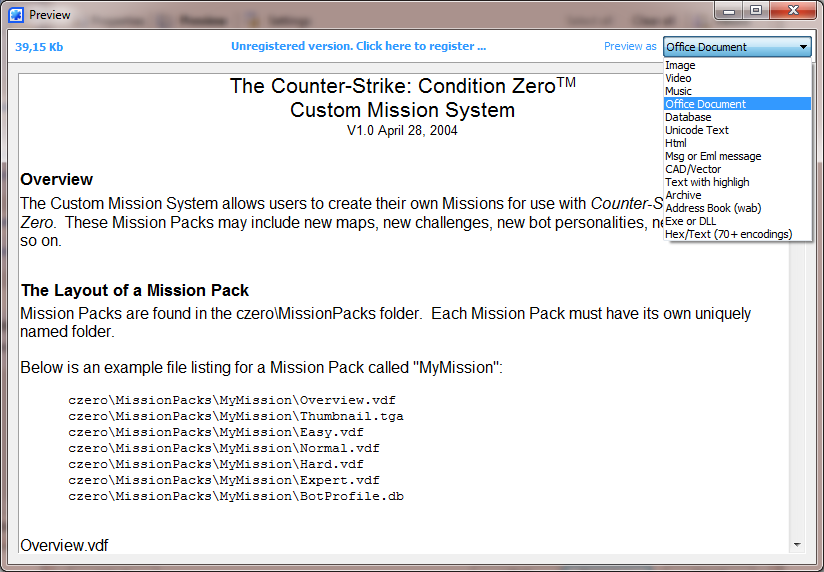The height and width of the screenshot is (572, 824).
Task: Select 'CAD/Vector' preview option
Action: coord(692,169)
